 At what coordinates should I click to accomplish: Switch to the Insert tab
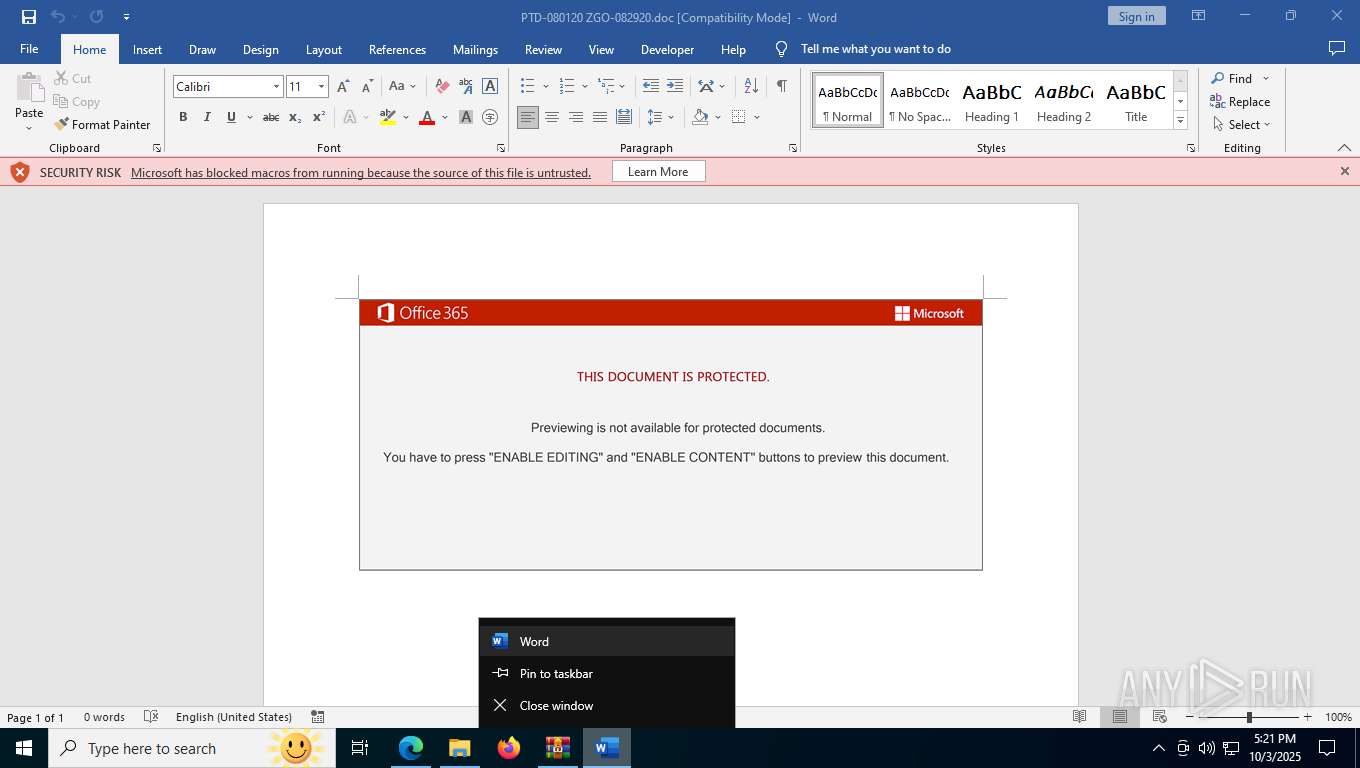(147, 49)
